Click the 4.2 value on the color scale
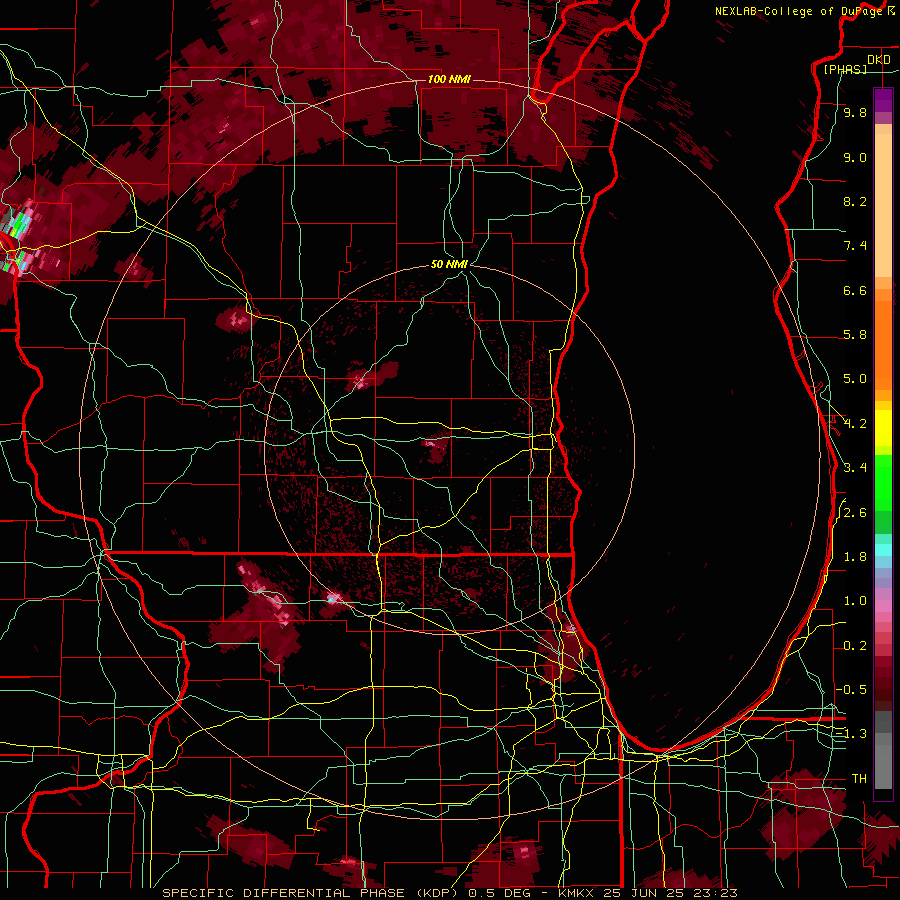The image size is (900, 900). pos(855,424)
